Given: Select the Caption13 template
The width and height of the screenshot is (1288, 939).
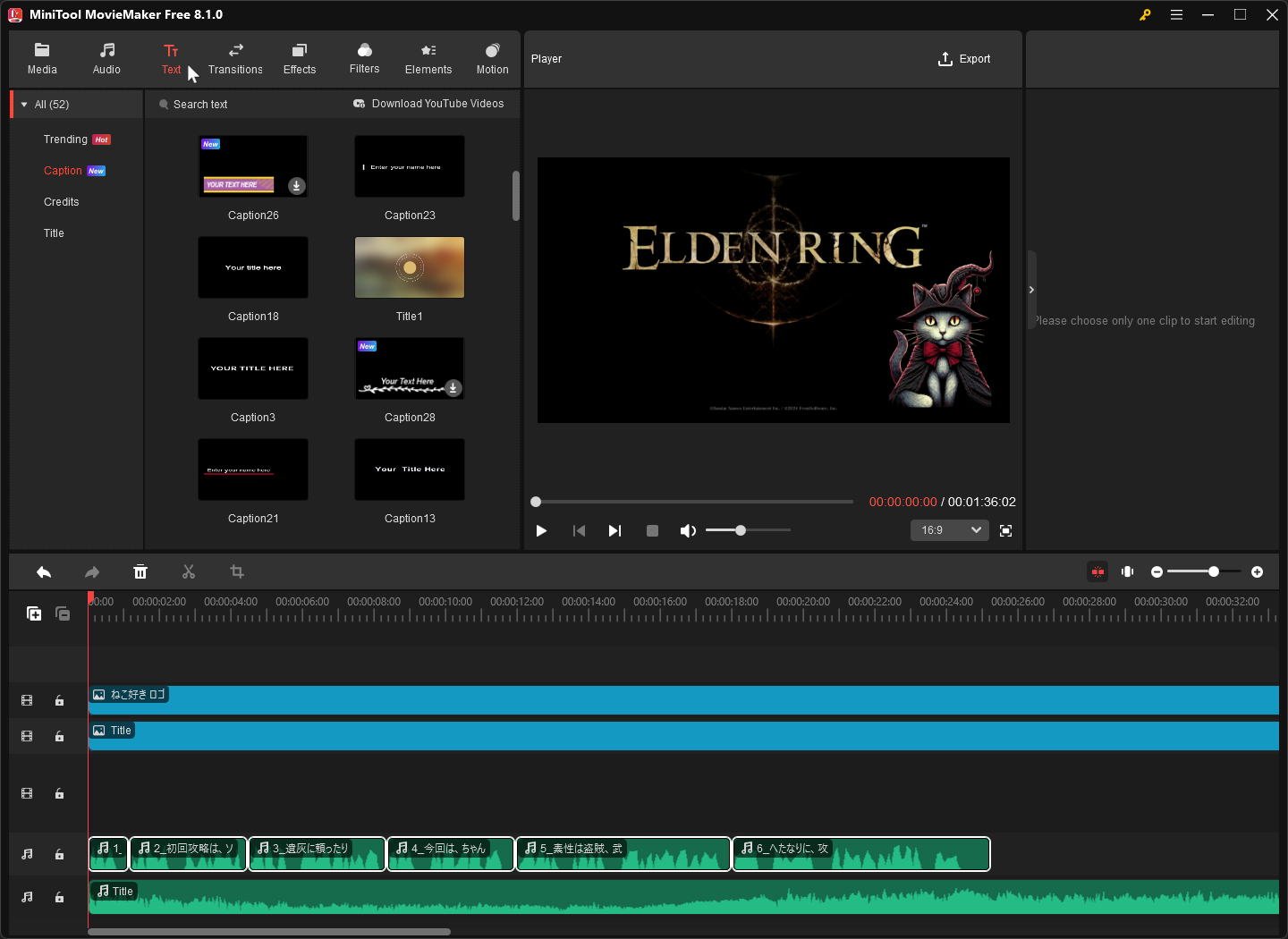Looking at the screenshot, I should tap(410, 469).
